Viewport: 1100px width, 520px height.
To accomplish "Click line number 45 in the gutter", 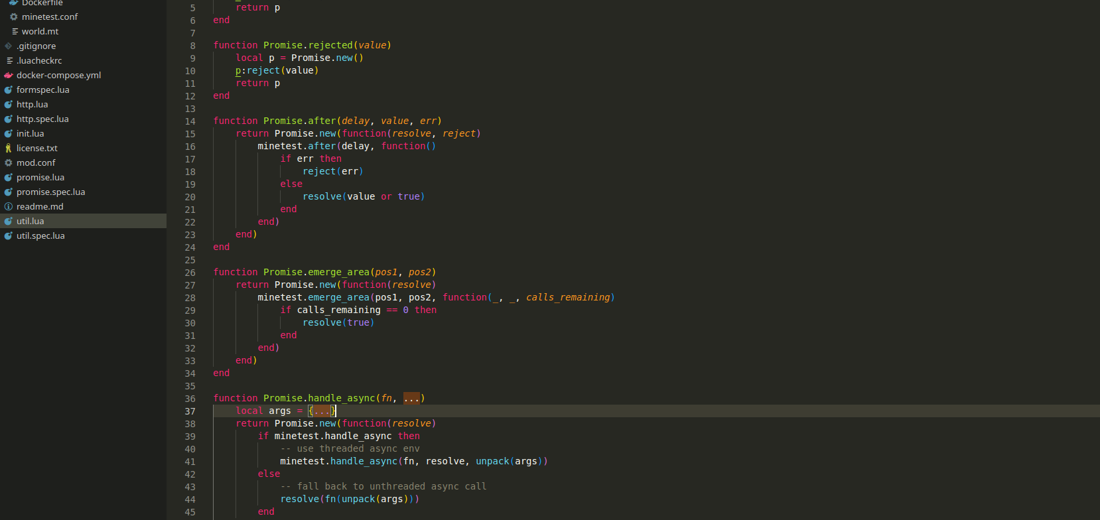I will 190,512.
